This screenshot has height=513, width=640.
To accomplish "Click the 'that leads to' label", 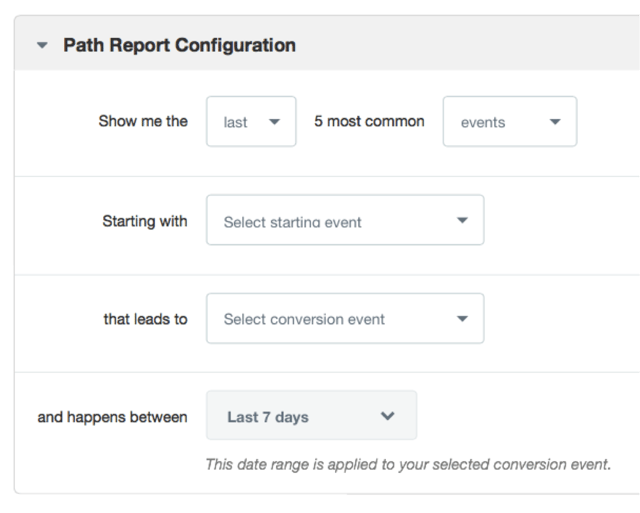I will [x=145, y=319].
